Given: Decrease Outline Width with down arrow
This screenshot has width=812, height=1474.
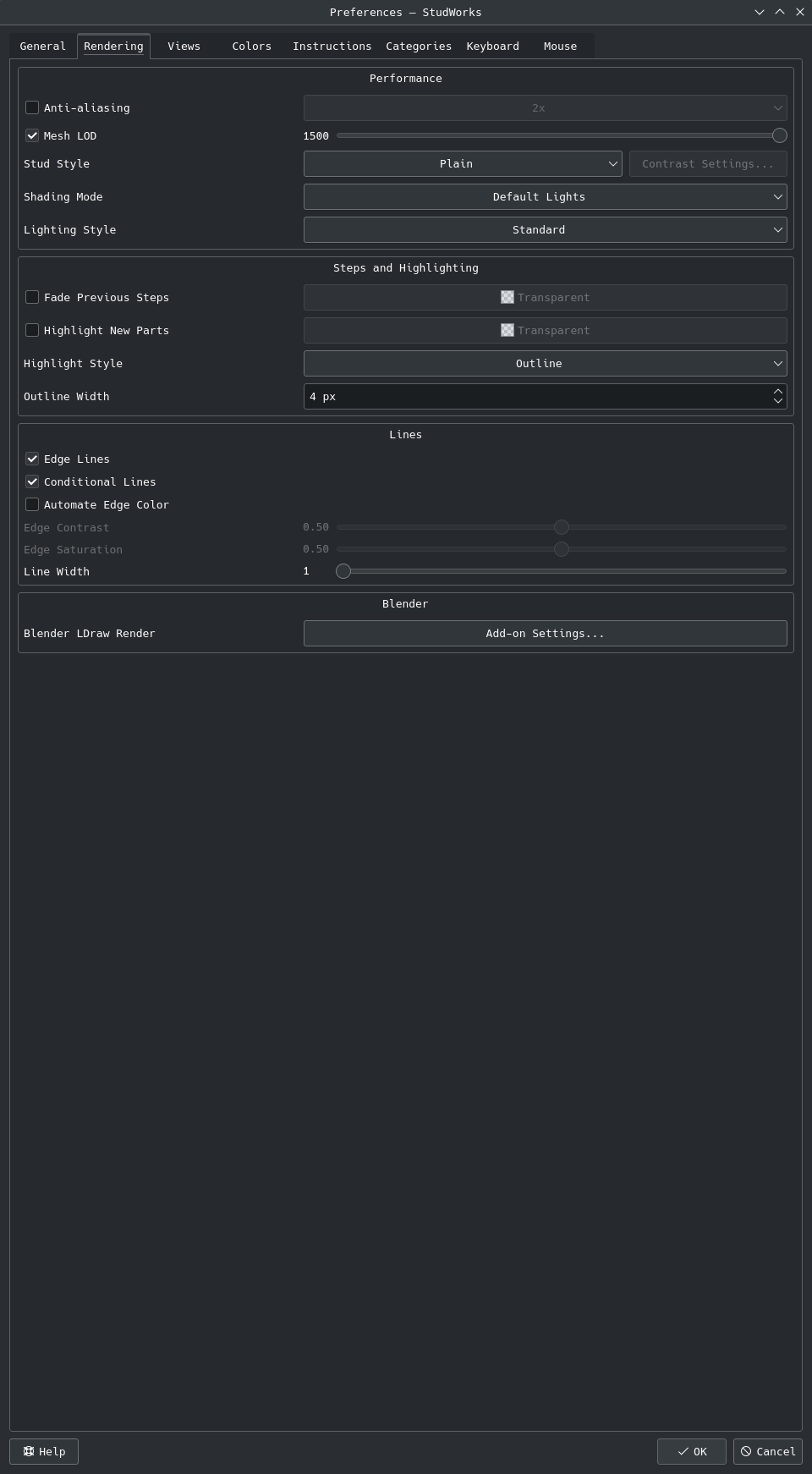Looking at the screenshot, I should point(778,401).
